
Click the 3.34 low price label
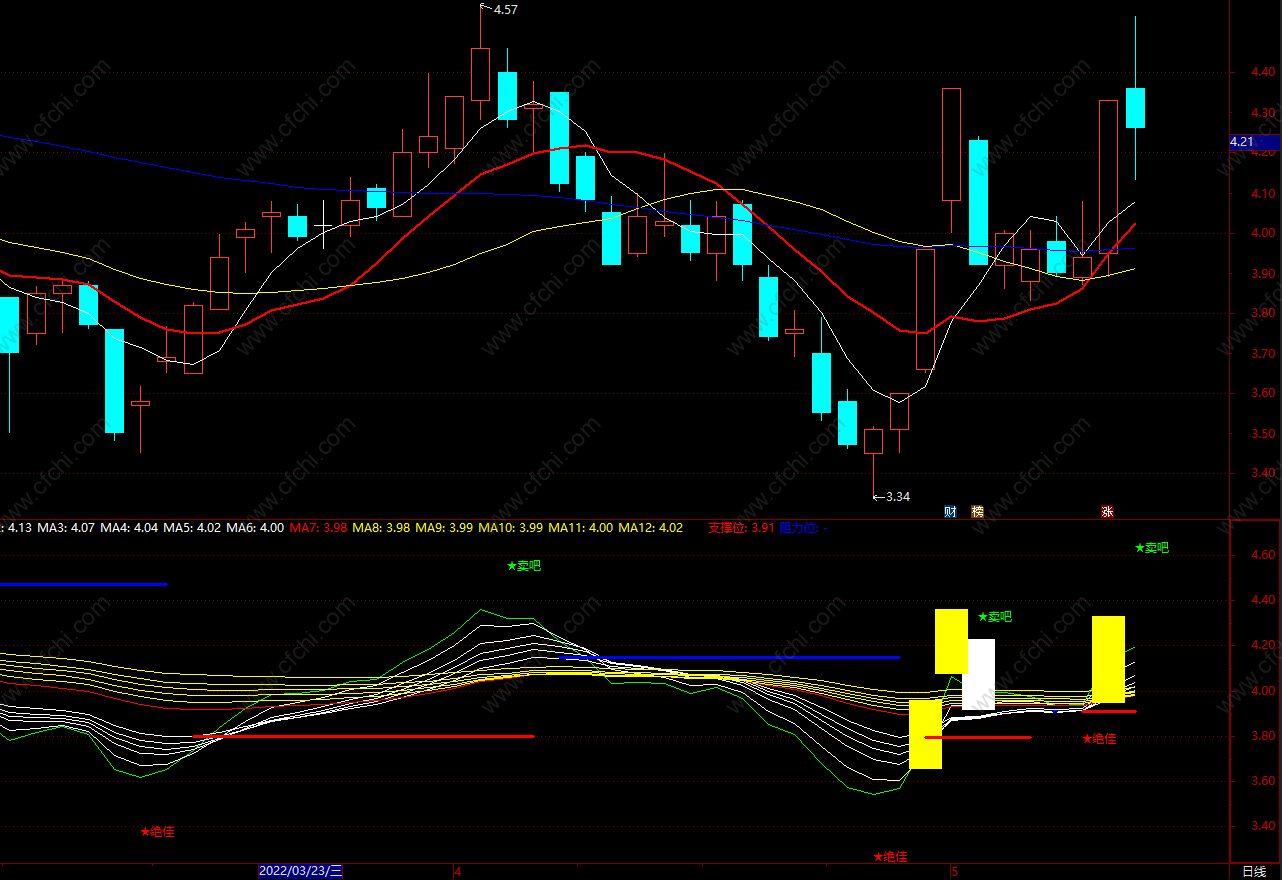(898, 496)
